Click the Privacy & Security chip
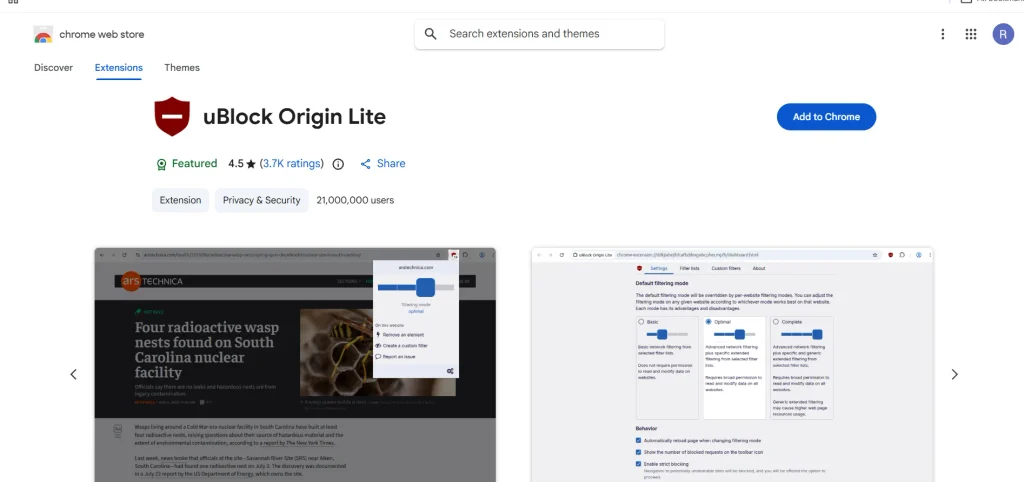 point(261,201)
